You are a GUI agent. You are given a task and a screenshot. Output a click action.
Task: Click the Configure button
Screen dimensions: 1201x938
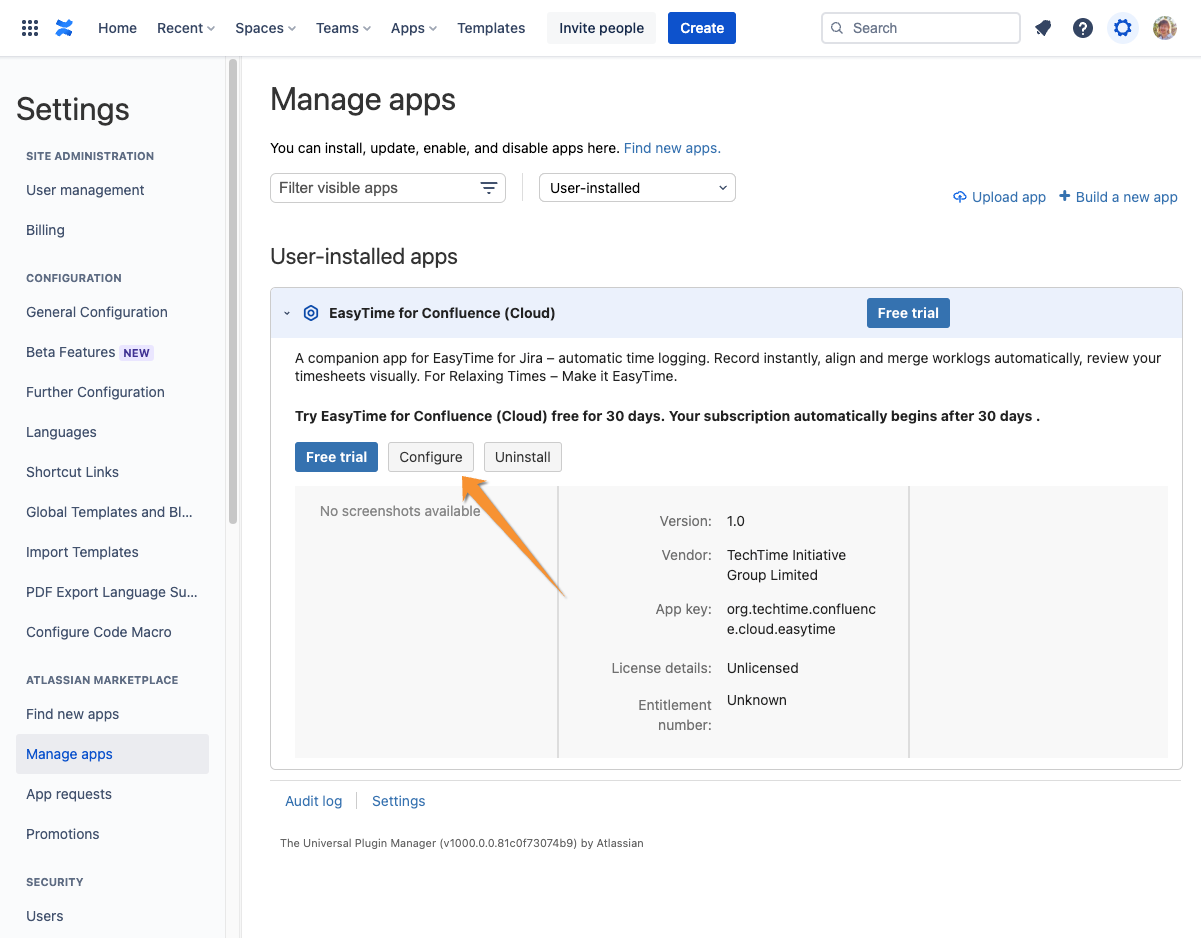pos(431,457)
